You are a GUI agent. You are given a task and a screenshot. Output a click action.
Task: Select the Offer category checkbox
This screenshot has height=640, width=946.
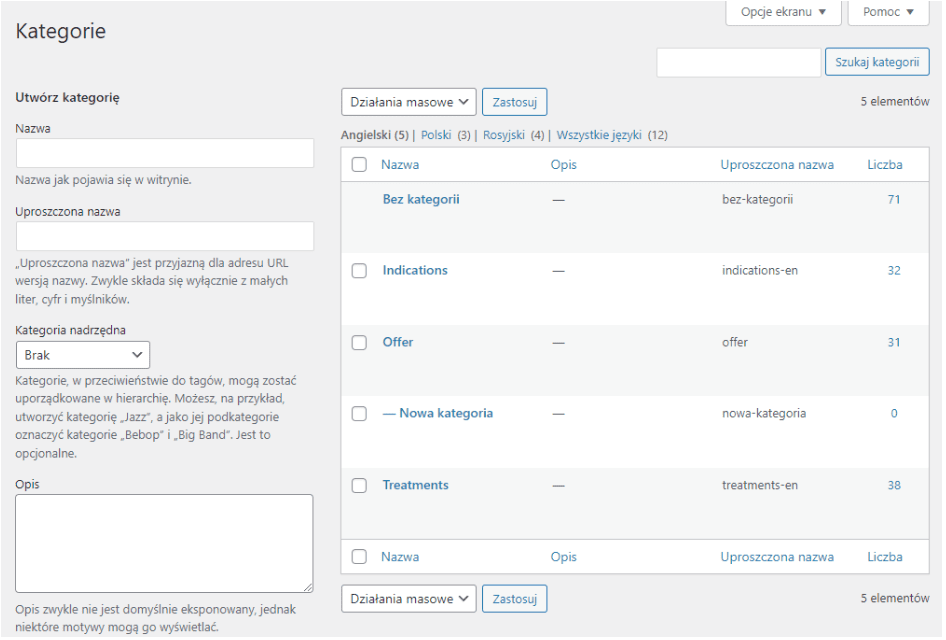(x=359, y=343)
